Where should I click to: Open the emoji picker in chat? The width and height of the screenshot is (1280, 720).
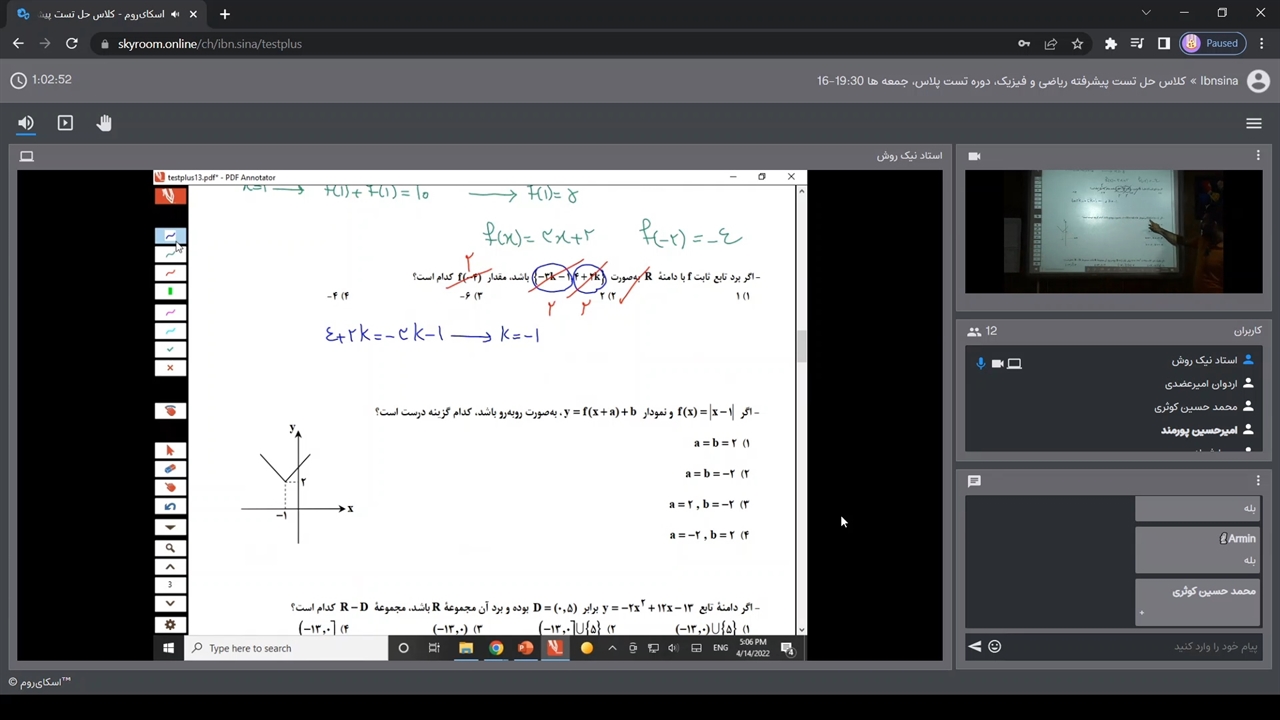994,646
